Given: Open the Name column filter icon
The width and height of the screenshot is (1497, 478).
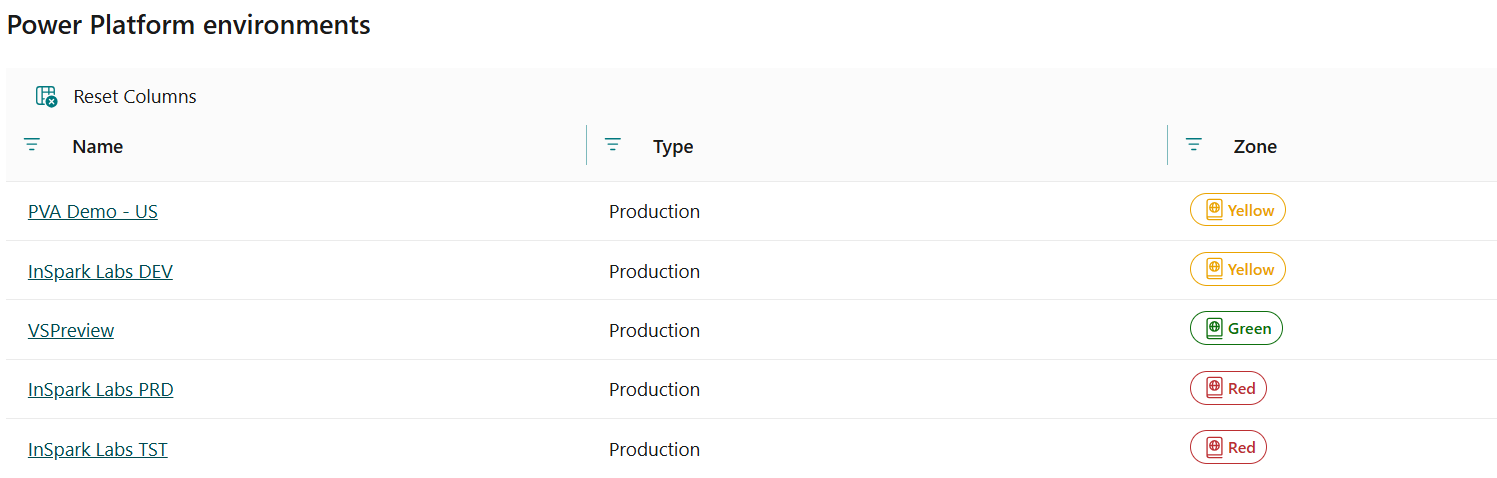Looking at the screenshot, I should coord(32,145).
